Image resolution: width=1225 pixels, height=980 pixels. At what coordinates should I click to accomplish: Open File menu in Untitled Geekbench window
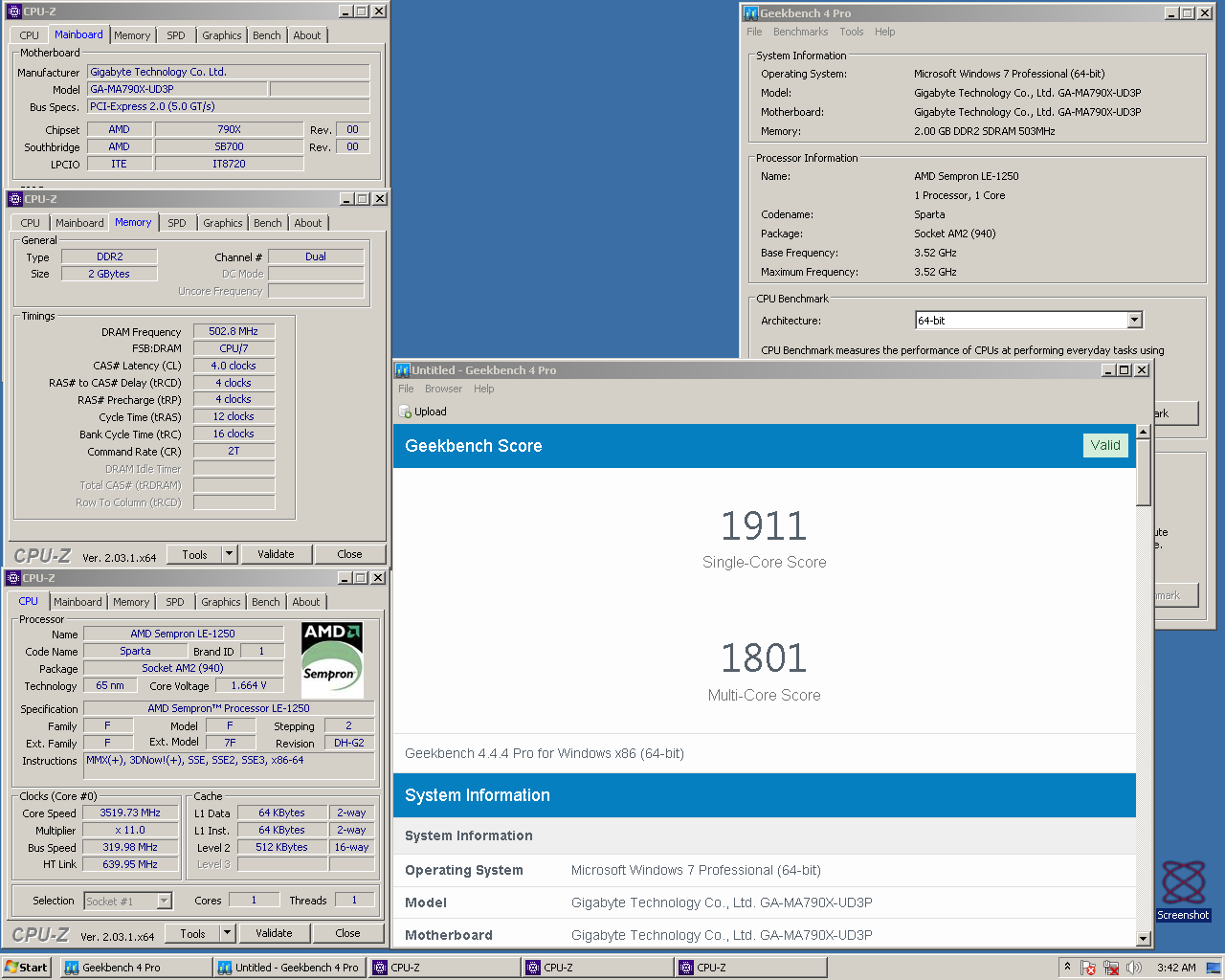[x=406, y=389]
